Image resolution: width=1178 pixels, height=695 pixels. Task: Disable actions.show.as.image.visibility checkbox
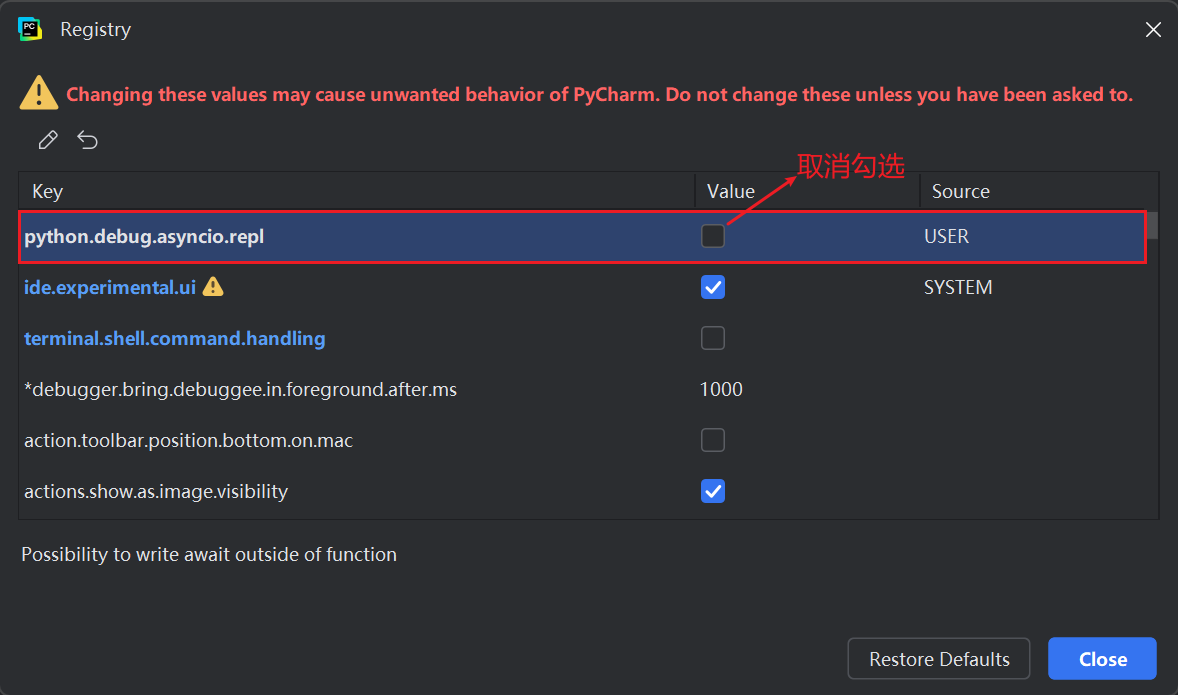(x=713, y=491)
